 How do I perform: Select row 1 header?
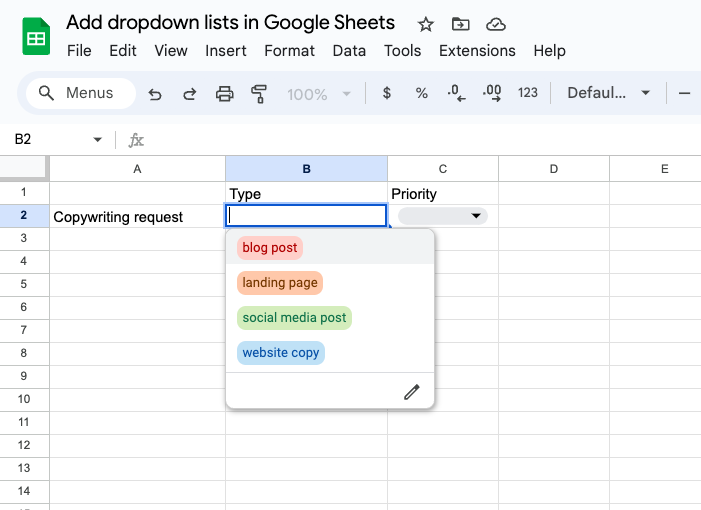click(24, 193)
